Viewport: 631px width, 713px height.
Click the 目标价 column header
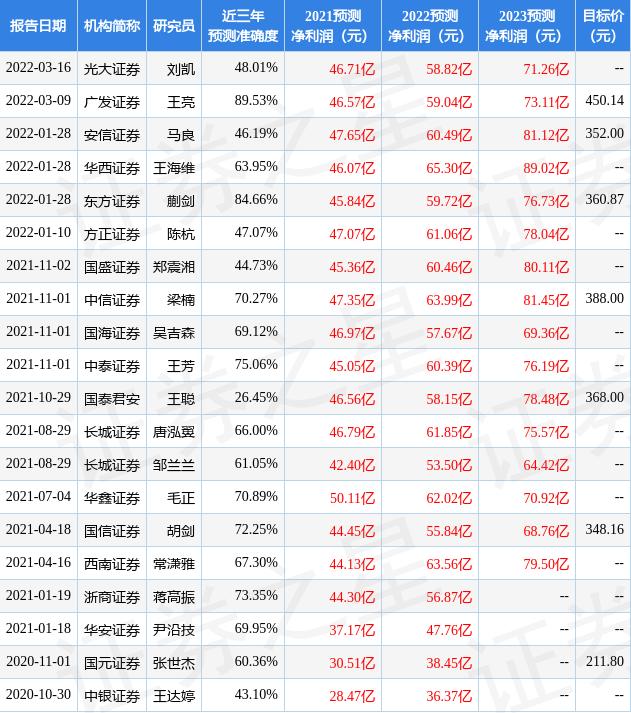(x=603, y=25)
